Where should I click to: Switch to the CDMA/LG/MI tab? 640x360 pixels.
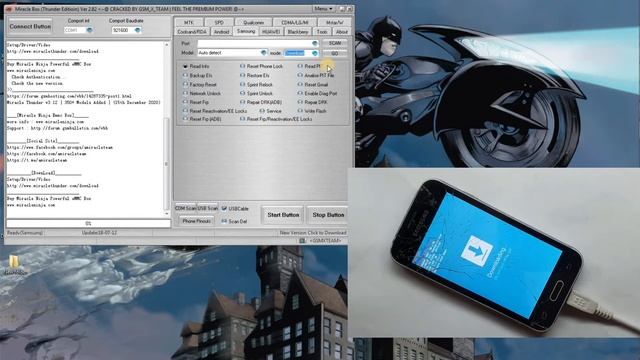295,22
